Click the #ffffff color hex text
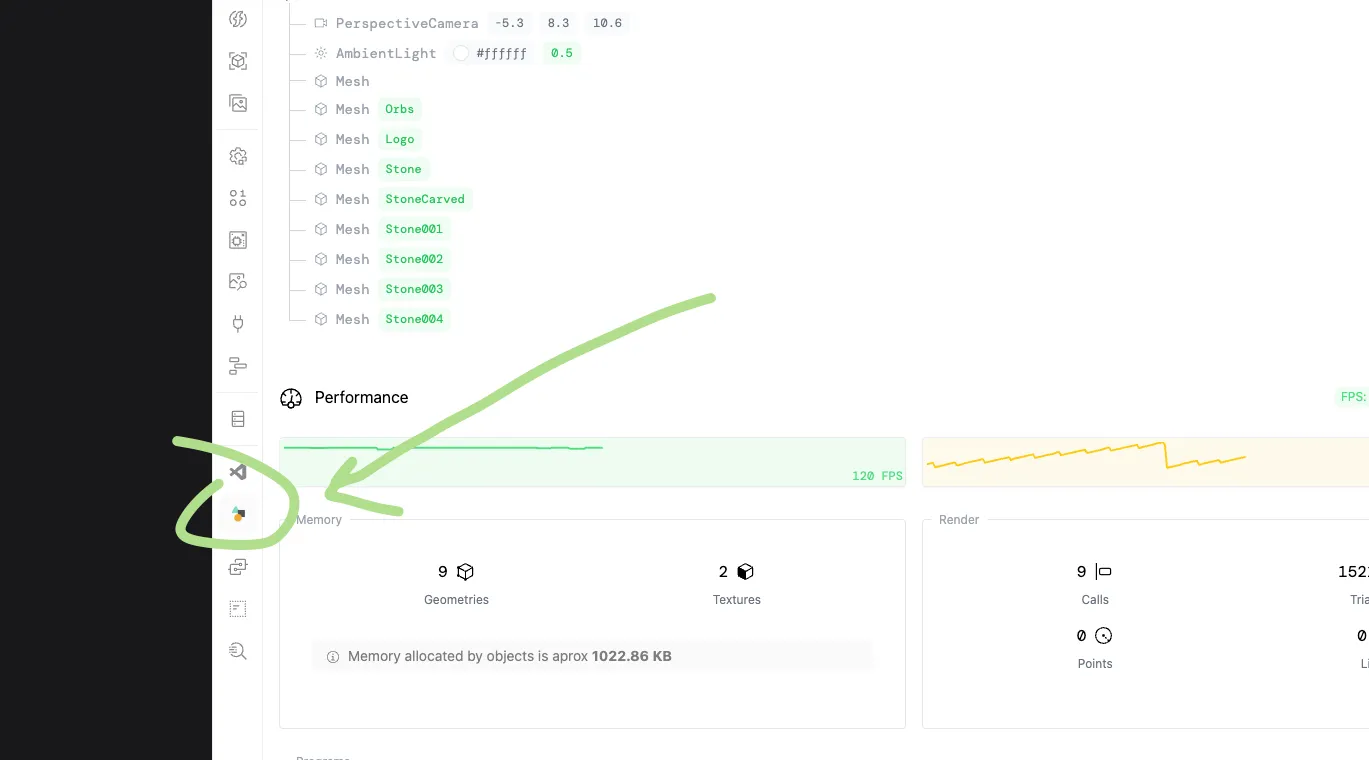 pyautogui.click(x=502, y=54)
